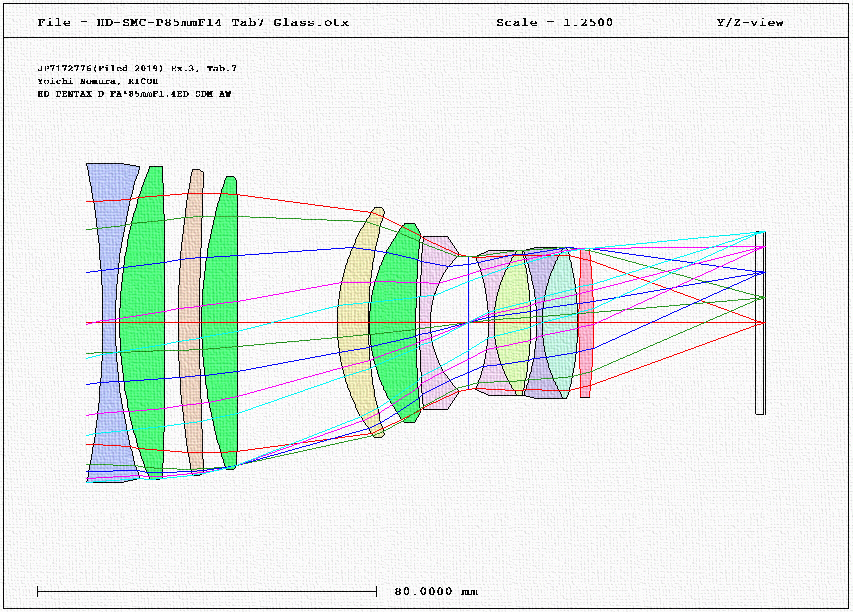The height and width of the screenshot is (612, 853).
Task: Select the JP7172776 patent reference line
Action: click(137, 68)
